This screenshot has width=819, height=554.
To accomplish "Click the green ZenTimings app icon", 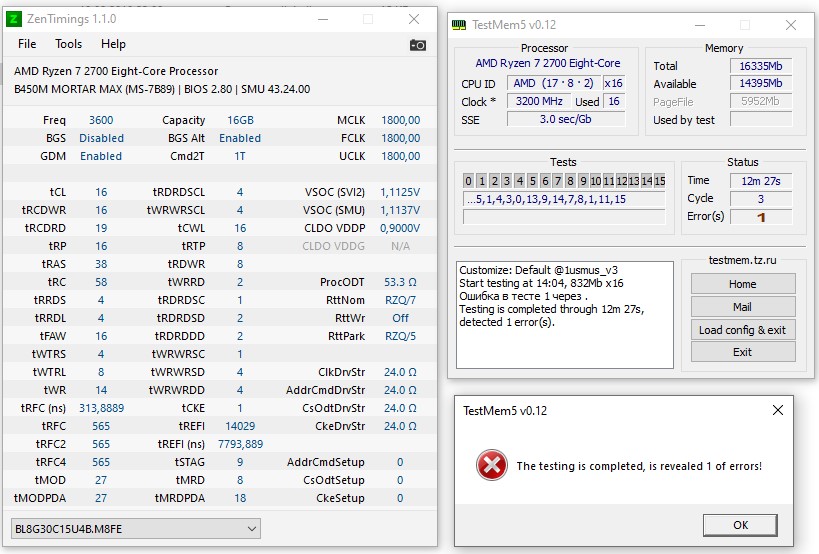I will 14,19.
